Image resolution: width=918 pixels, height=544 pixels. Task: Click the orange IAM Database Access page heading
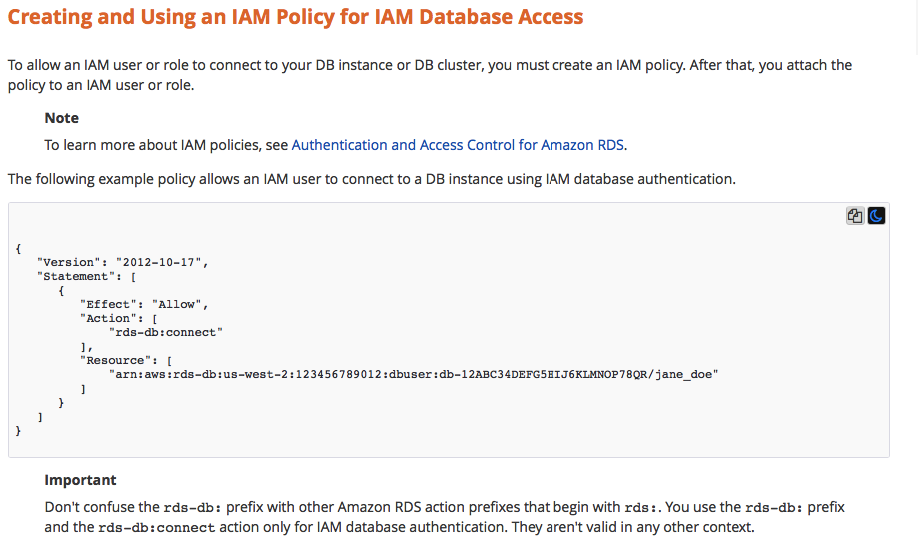[x=296, y=17]
